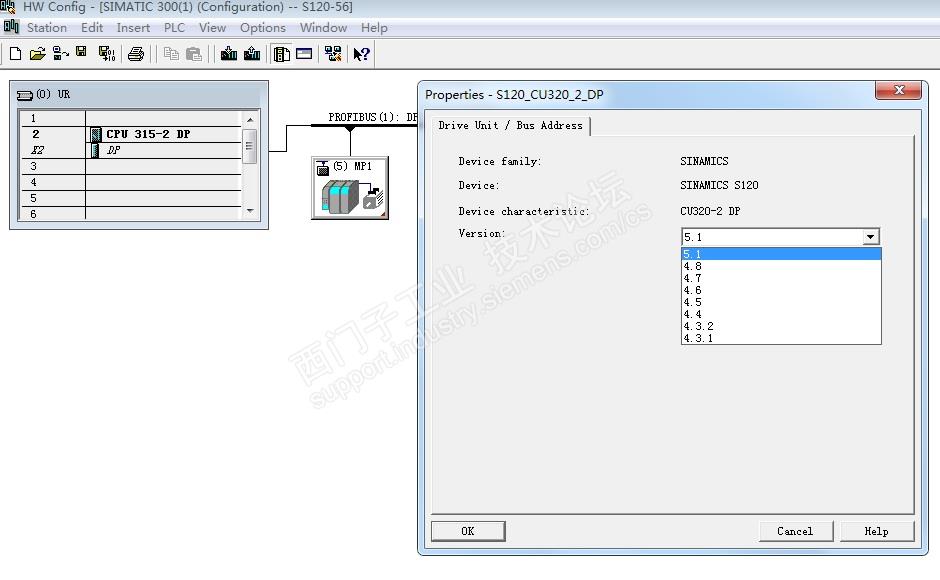The width and height of the screenshot is (940, 580).
Task: Choose version 4.5 from the list
Action: click(781, 302)
